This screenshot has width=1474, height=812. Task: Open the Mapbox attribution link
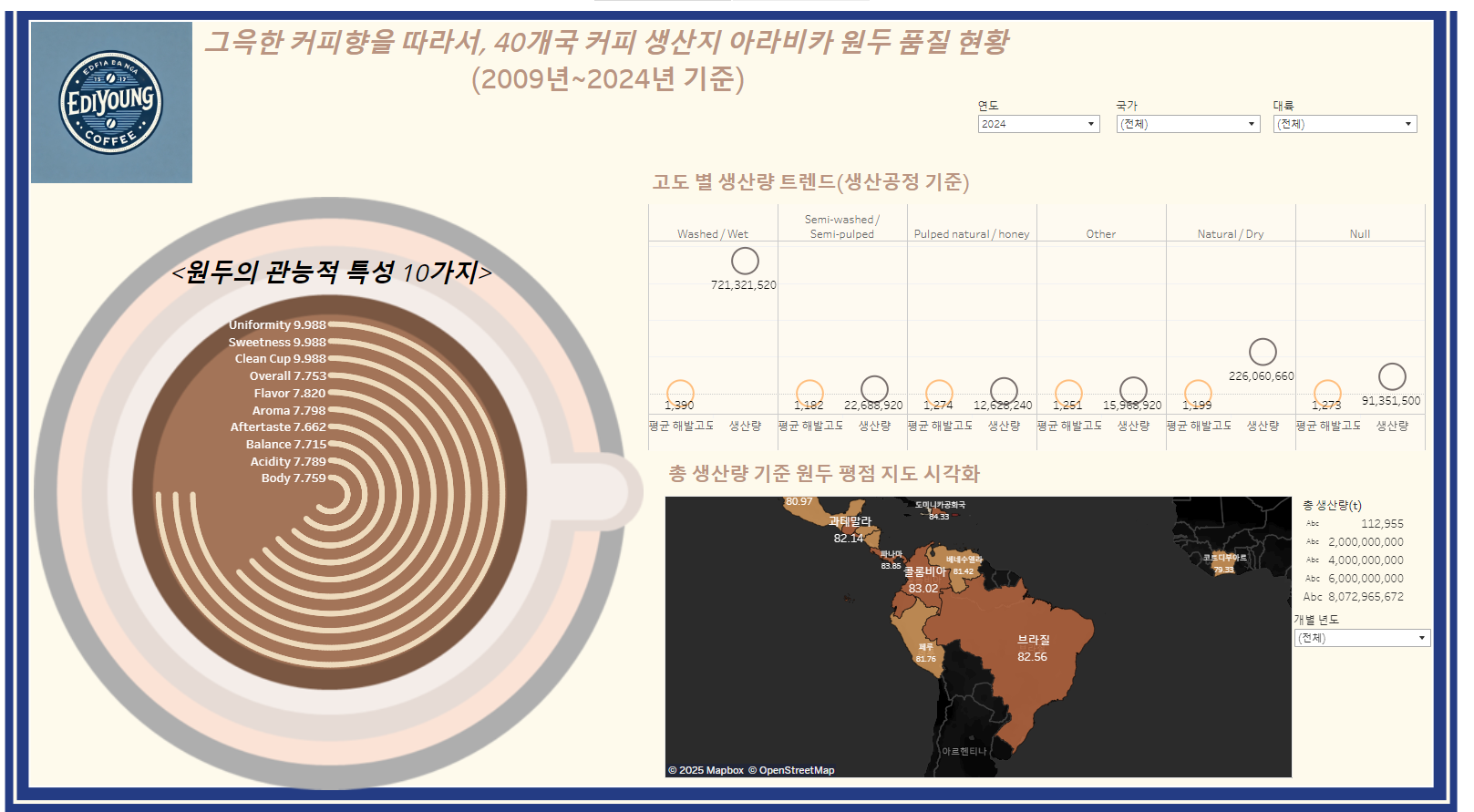tap(706, 770)
